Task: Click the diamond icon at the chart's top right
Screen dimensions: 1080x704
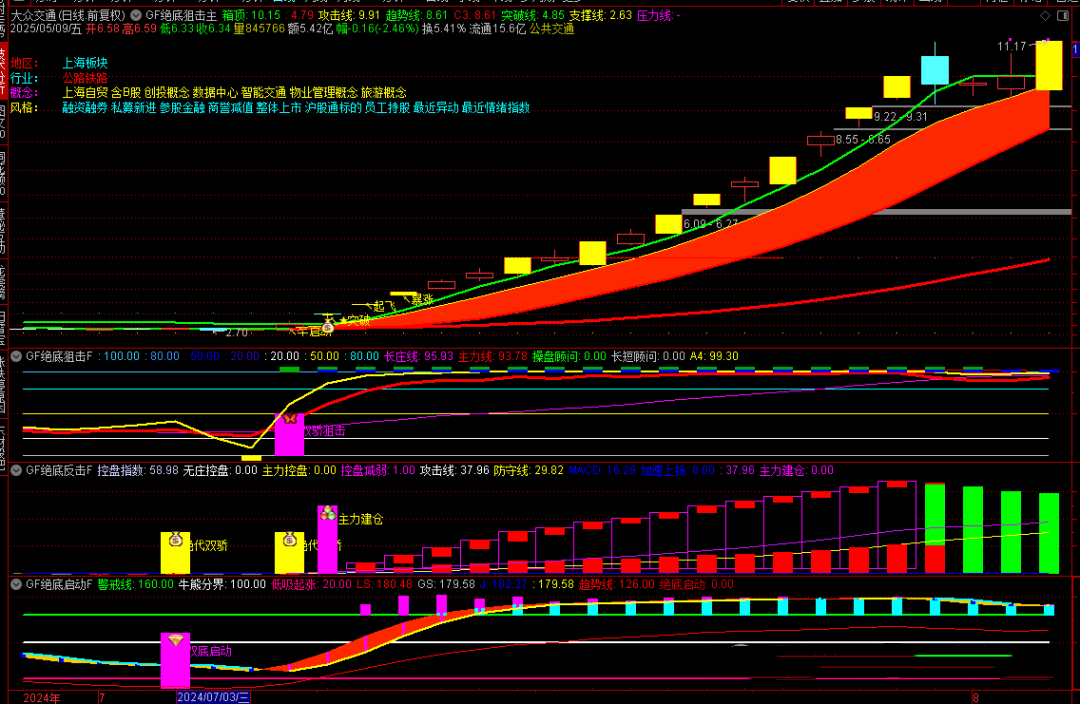Action: coord(1045,16)
